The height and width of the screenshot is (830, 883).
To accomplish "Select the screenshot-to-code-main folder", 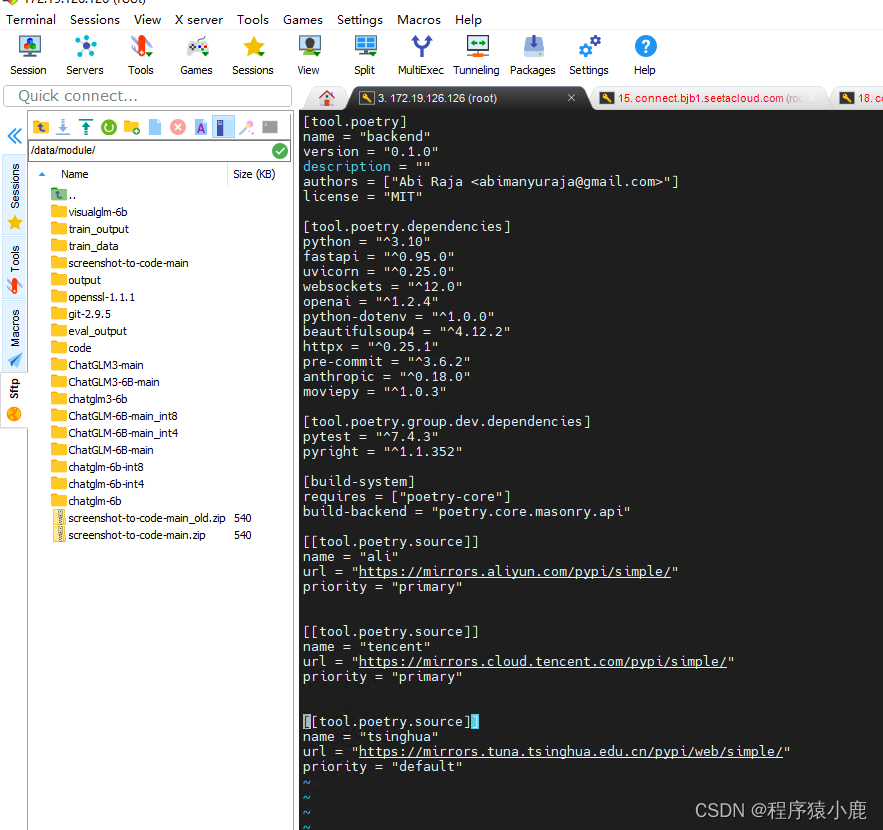I will pos(119,263).
